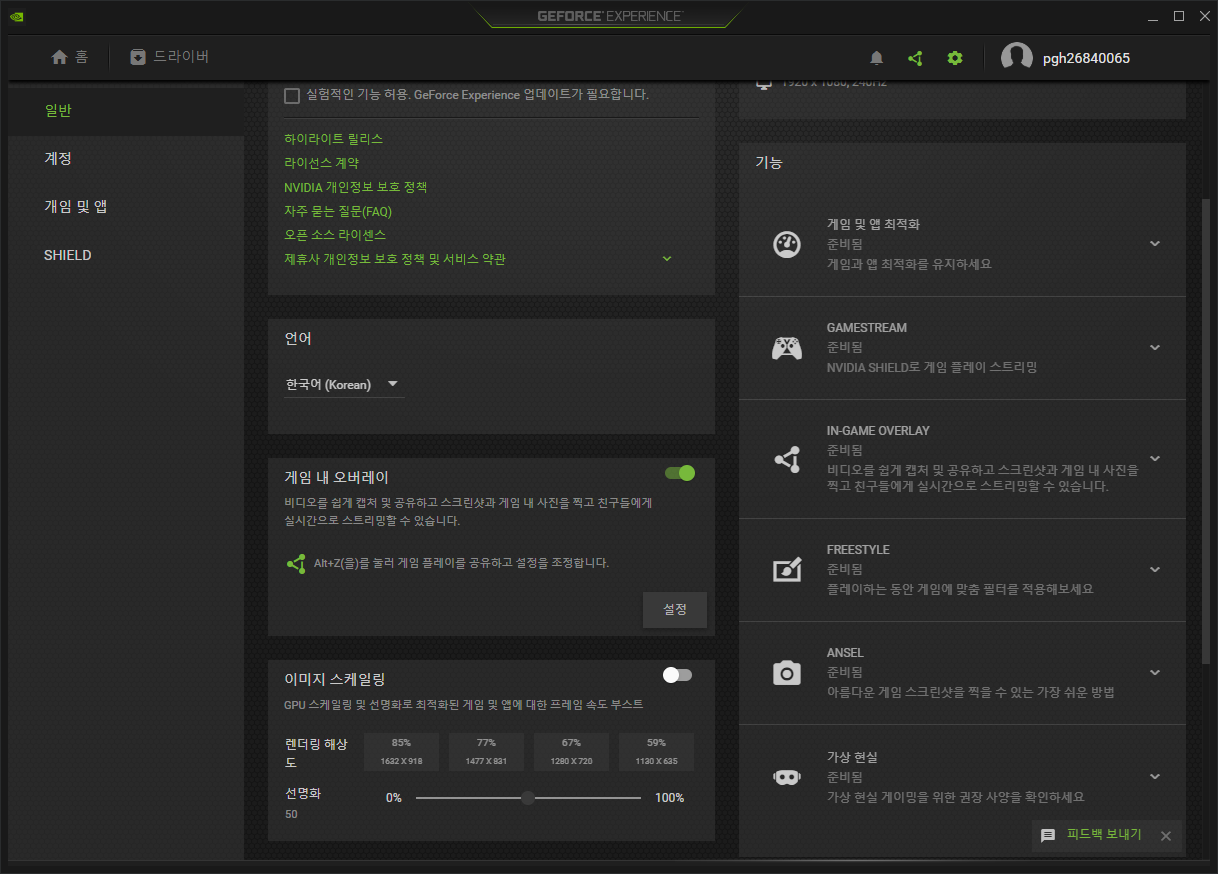Screen dimensions: 1218x874
Task: Open the 오픈 소스 라이센스 link
Action: pos(335,235)
